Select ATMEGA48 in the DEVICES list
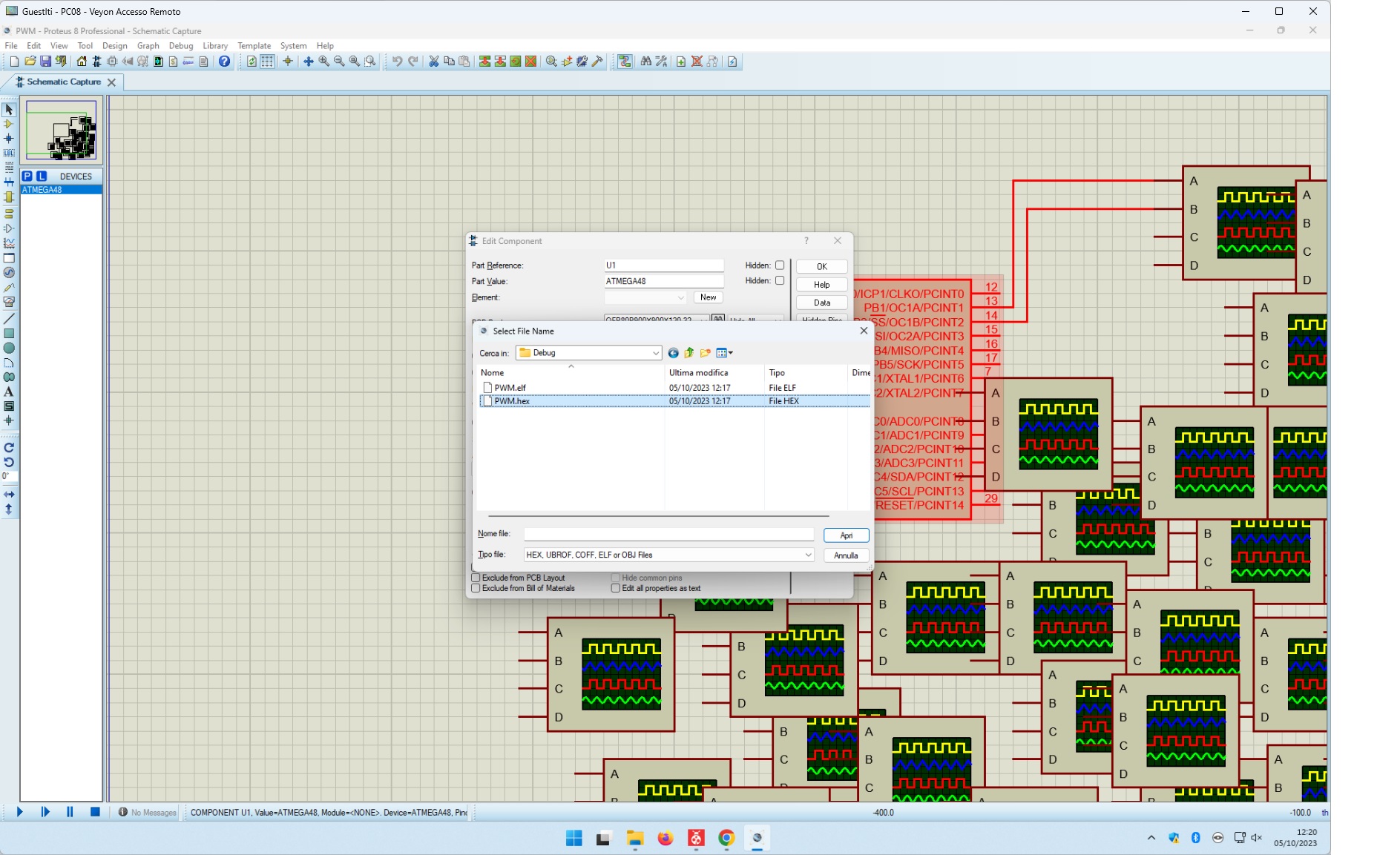Screen dimensions: 1400x855 (x=61, y=190)
